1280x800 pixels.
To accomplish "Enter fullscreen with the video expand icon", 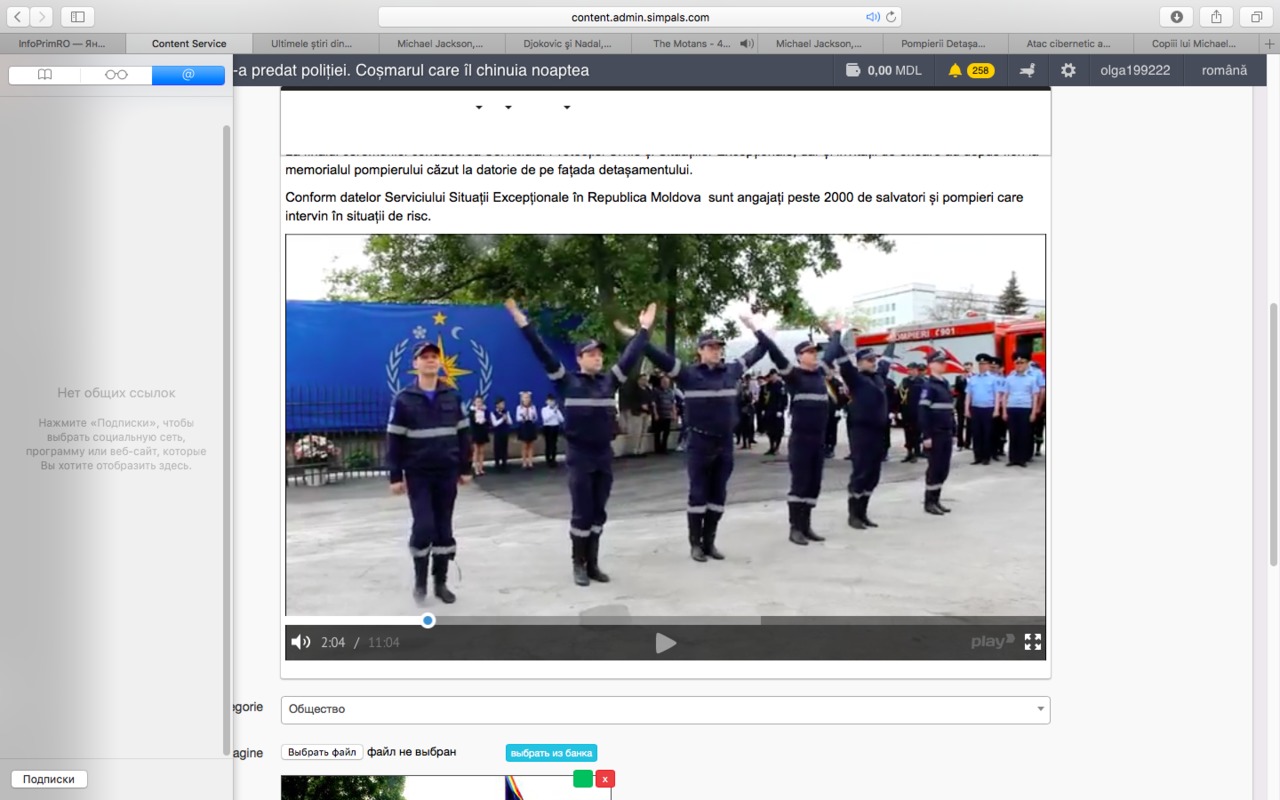I will click(1033, 642).
